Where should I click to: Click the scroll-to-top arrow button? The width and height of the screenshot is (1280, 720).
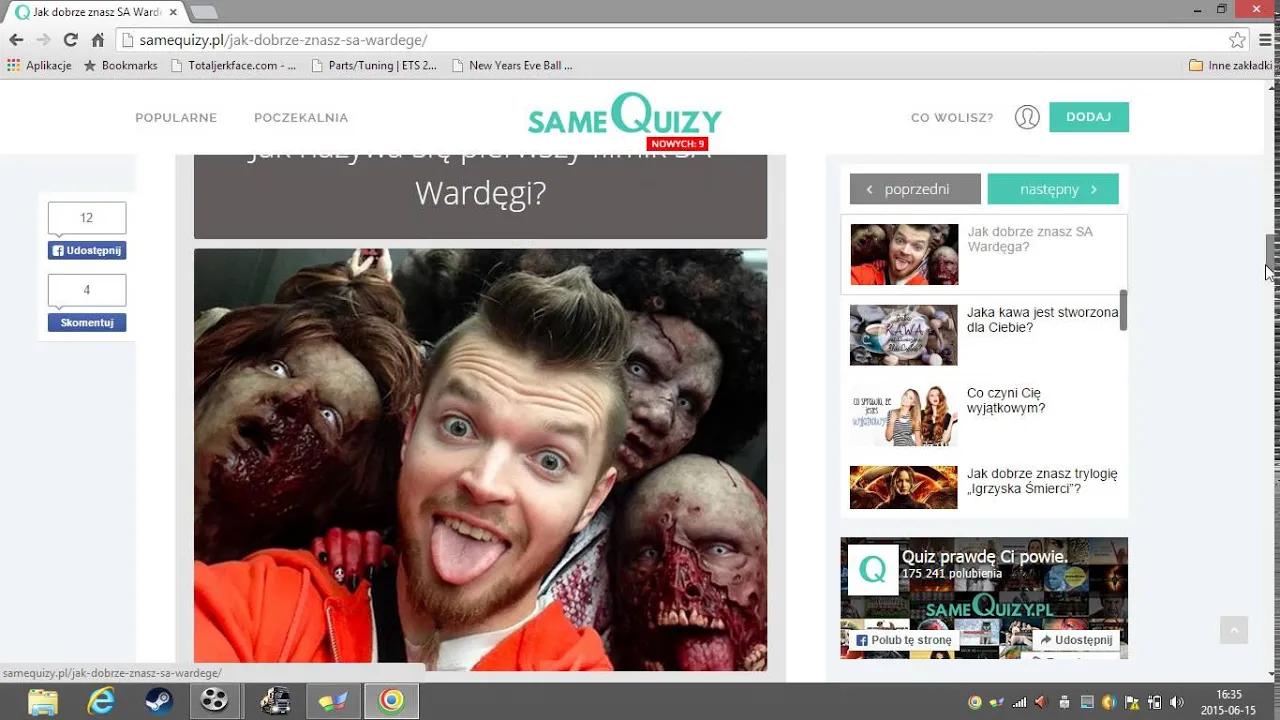pyautogui.click(x=1234, y=630)
